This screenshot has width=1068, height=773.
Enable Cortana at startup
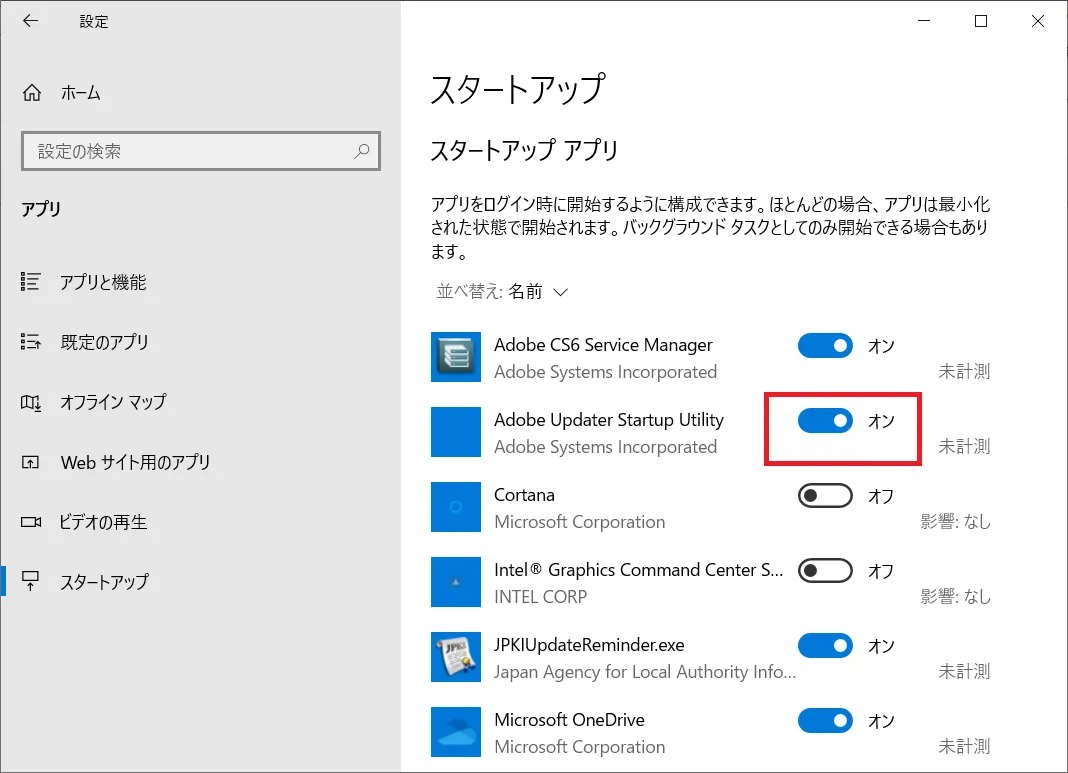coord(825,495)
